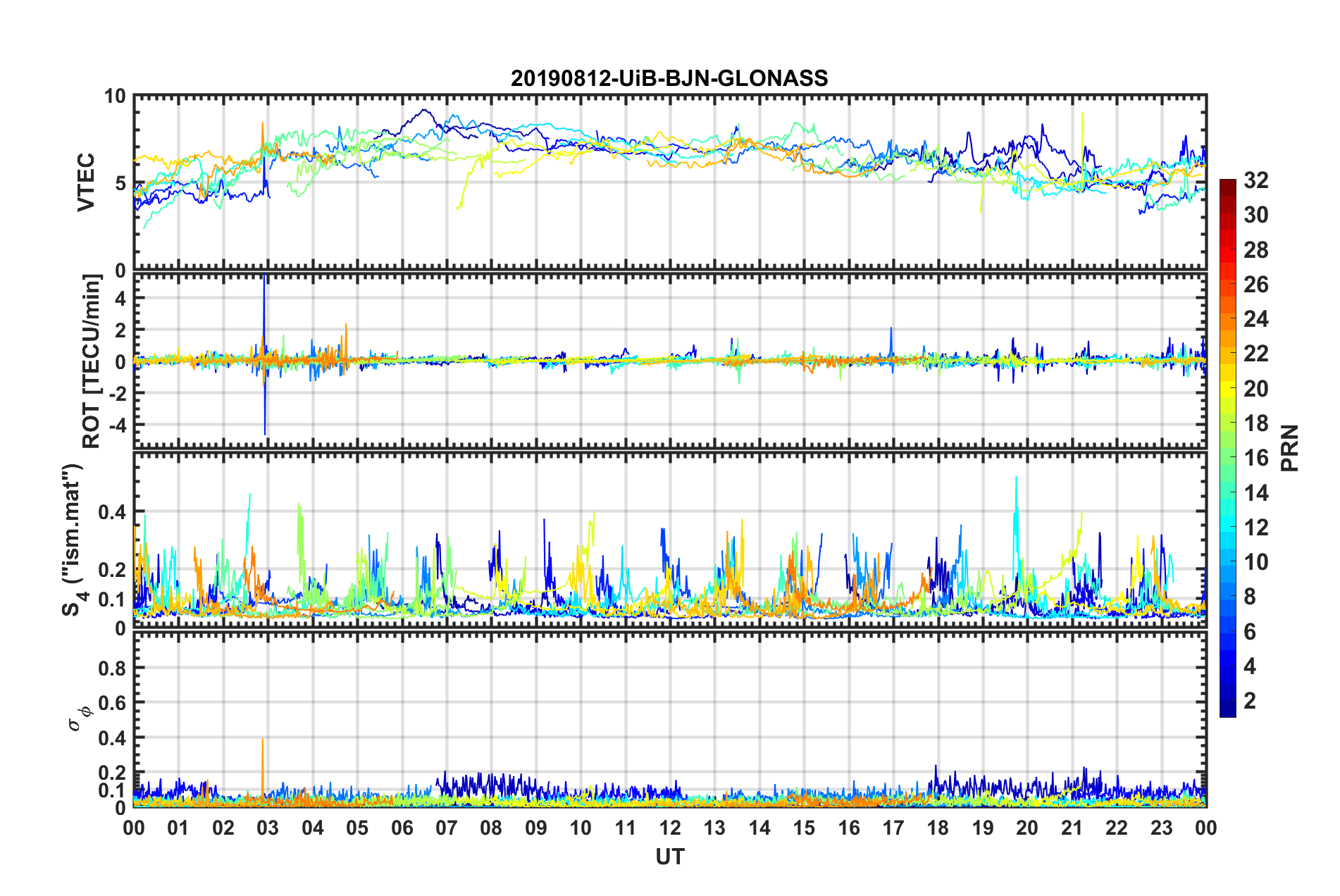Click colorbar tick label 30
Screen dimensions: 1340x896
(1256, 215)
